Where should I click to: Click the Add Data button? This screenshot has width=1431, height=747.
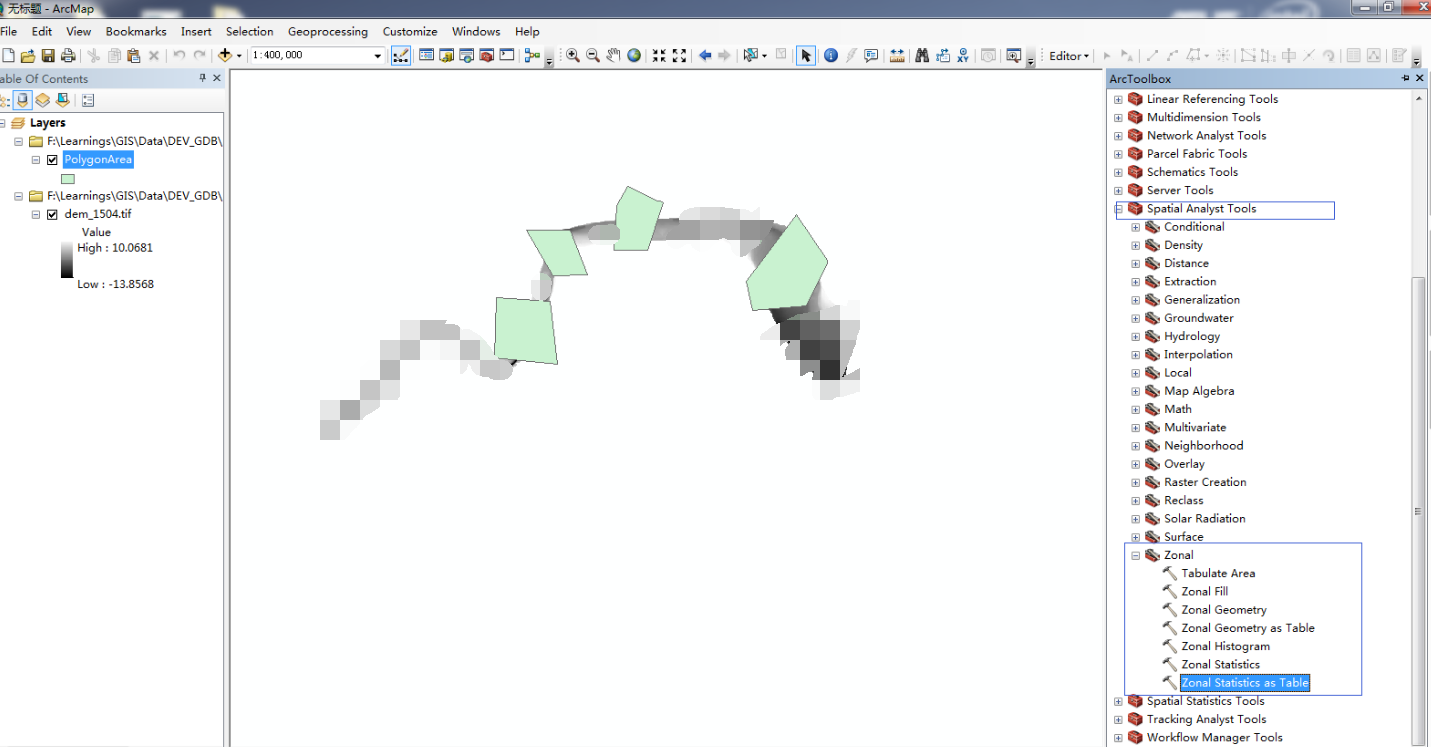pyautogui.click(x=225, y=56)
